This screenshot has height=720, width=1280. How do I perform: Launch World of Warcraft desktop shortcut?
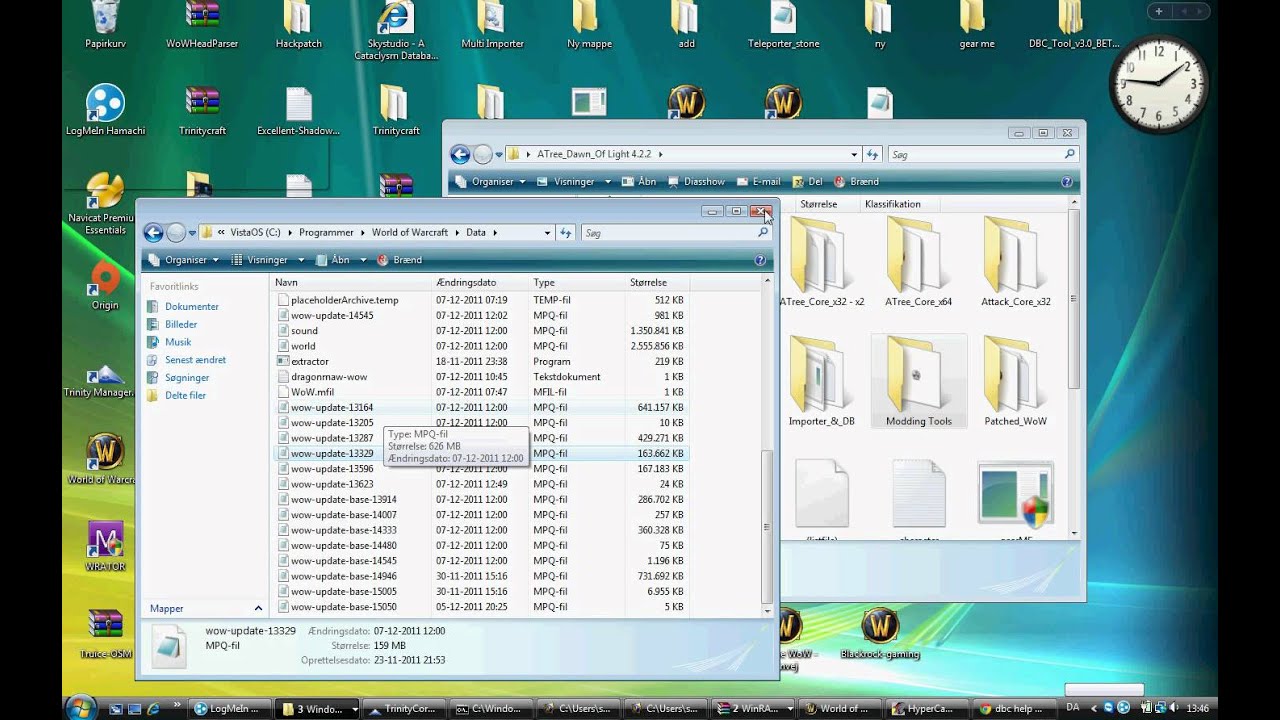pos(103,459)
